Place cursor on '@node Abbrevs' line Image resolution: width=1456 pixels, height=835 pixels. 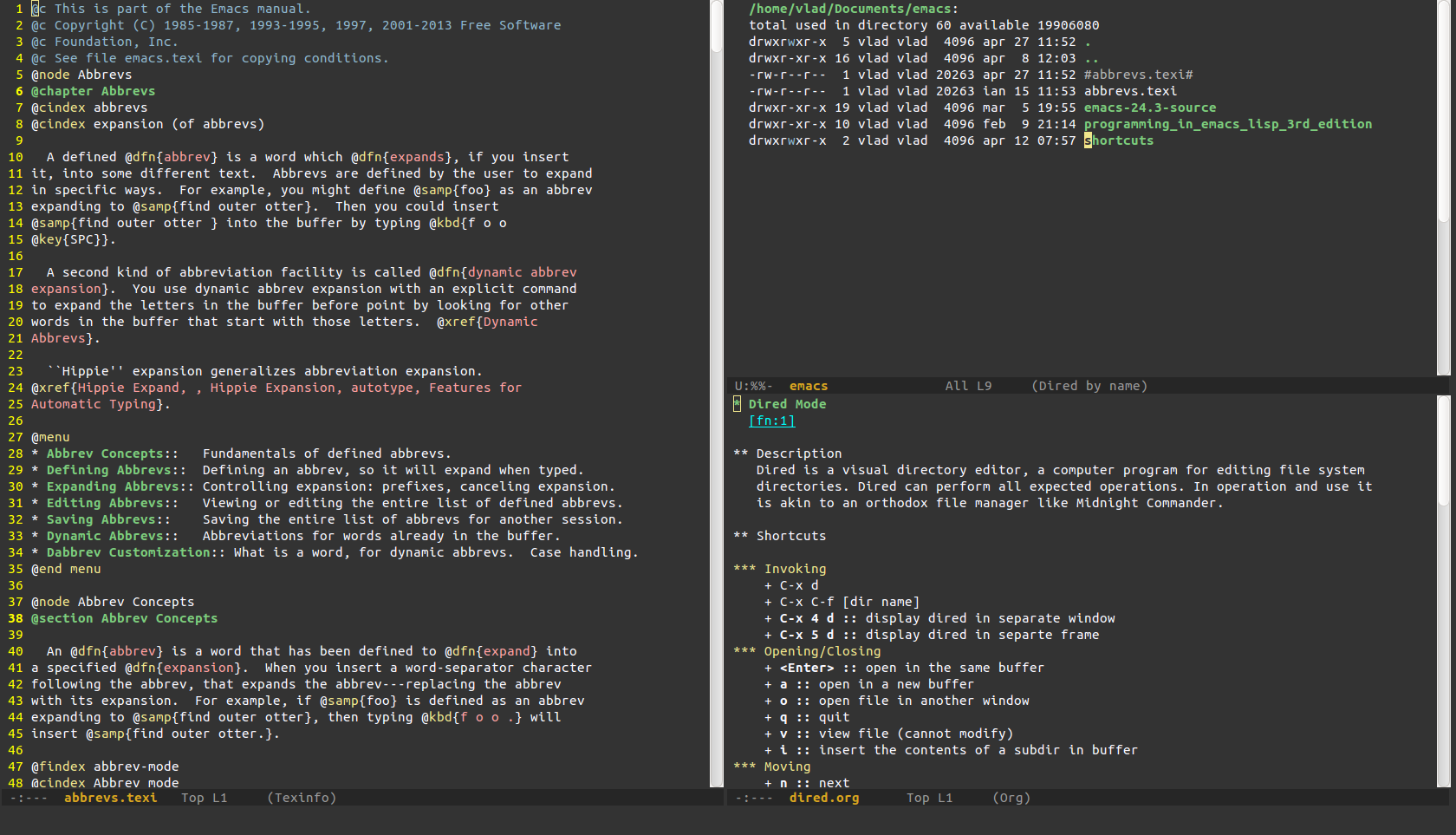tap(81, 75)
